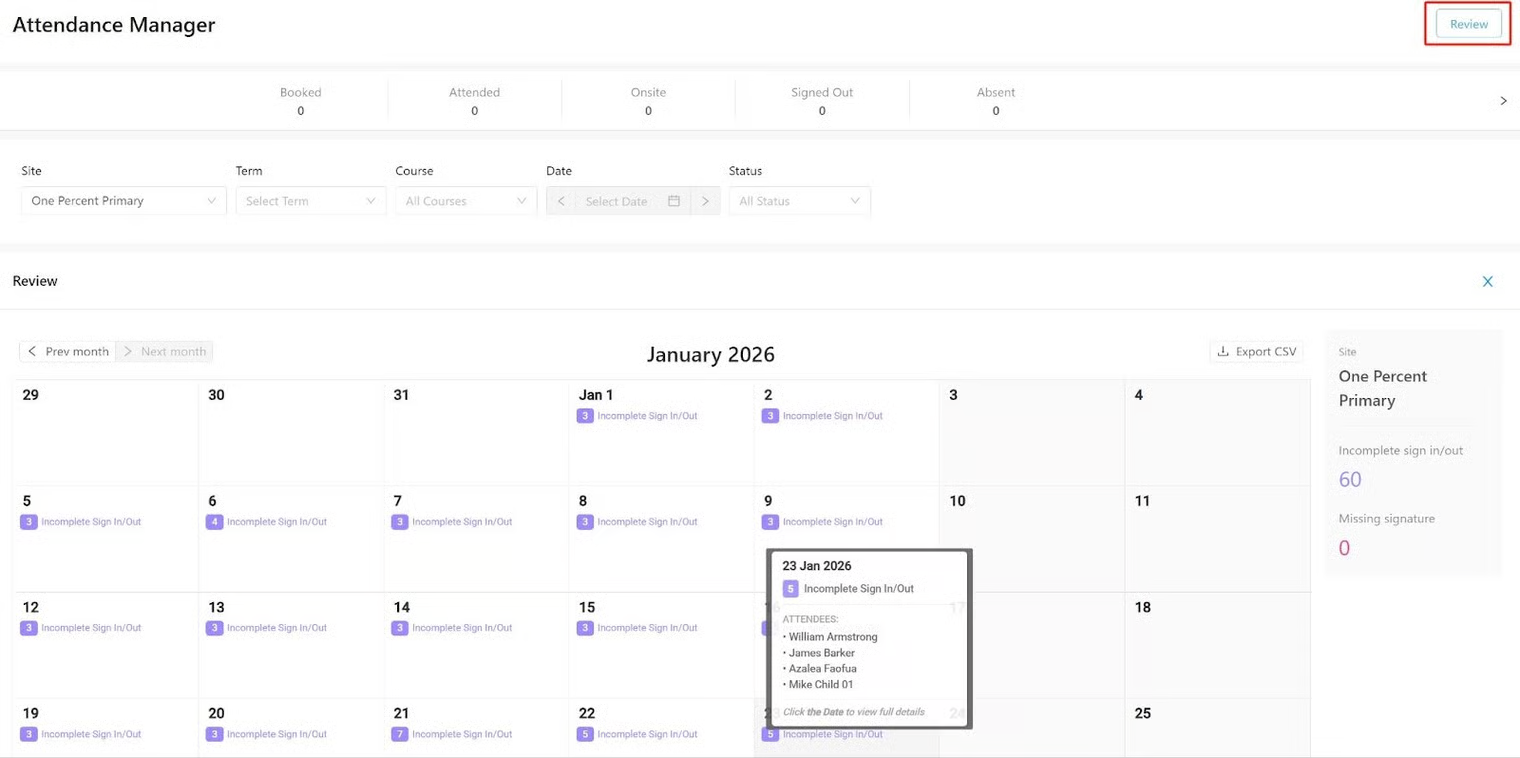Click the calendar icon in Date field

(x=674, y=201)
